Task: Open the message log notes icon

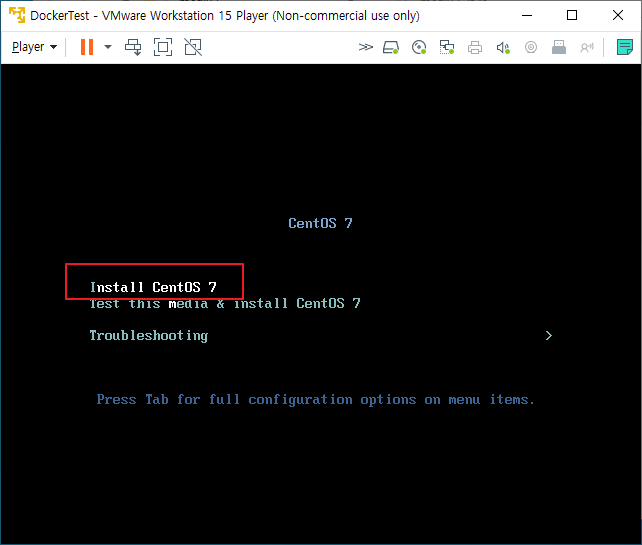Action: click(625, 47)
